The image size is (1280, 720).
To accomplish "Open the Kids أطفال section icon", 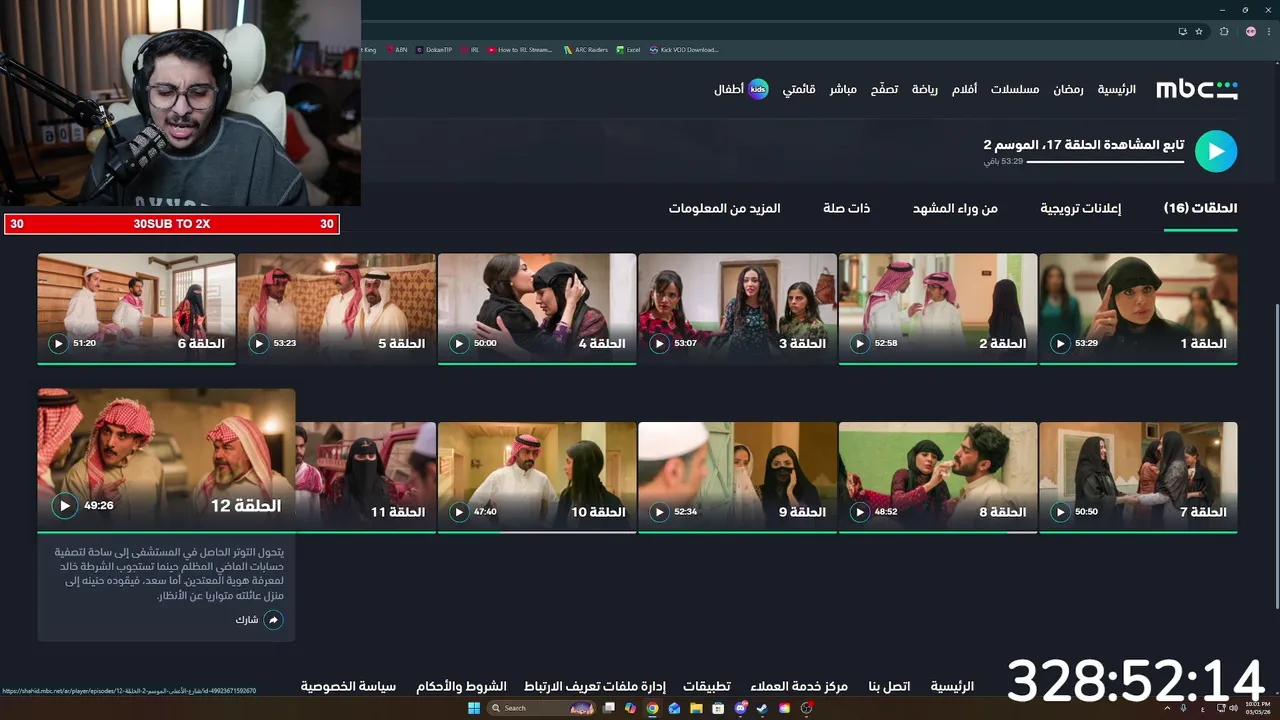I will 759,89.
